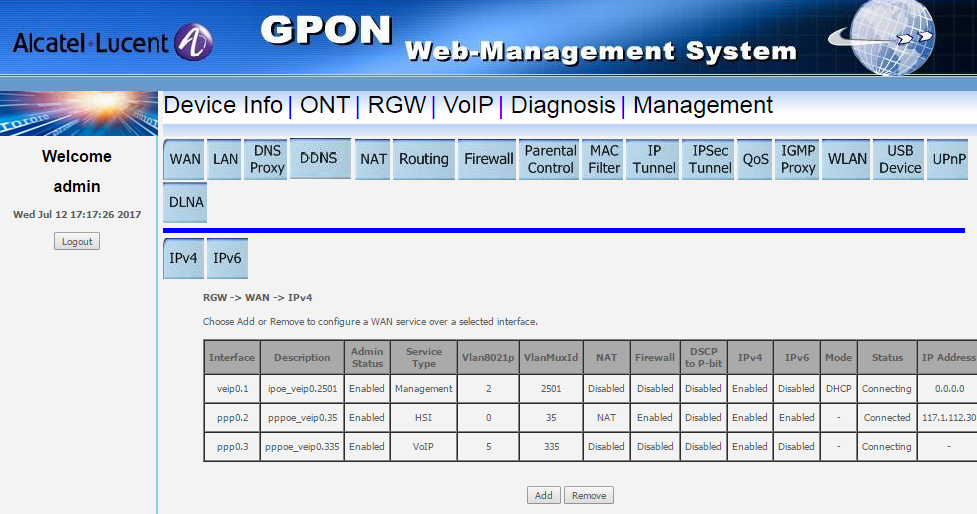
Task: Select the Parental Control tab
Action: [550, 159]
